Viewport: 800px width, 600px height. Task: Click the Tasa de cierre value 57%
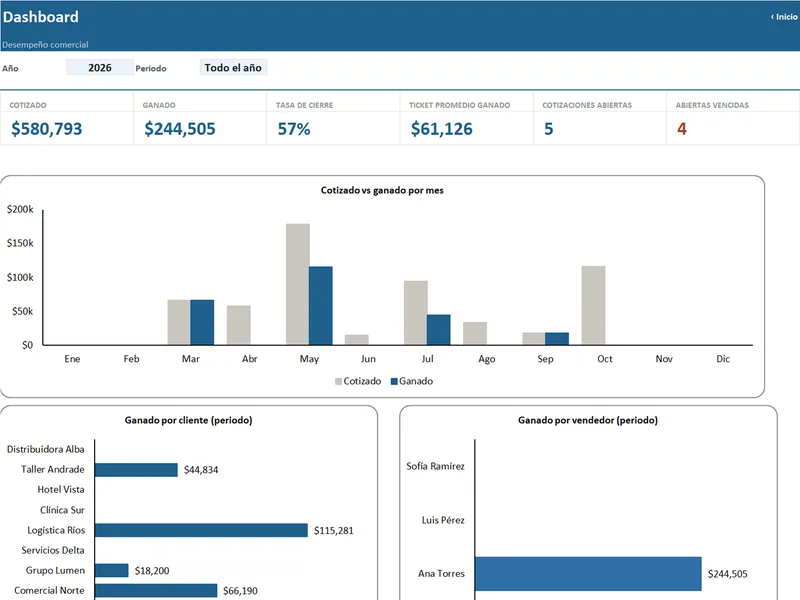click(294, 129)
